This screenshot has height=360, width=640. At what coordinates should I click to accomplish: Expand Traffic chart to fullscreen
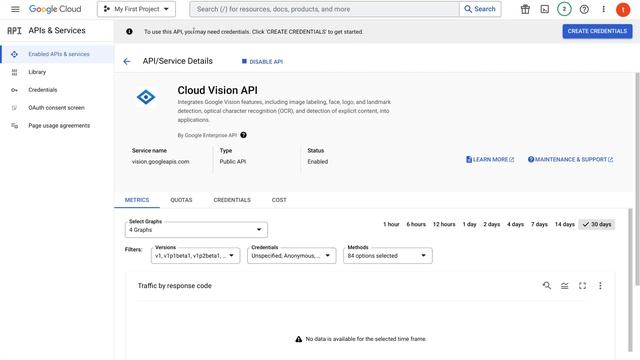pyautogui.click(x=582, y=286)
